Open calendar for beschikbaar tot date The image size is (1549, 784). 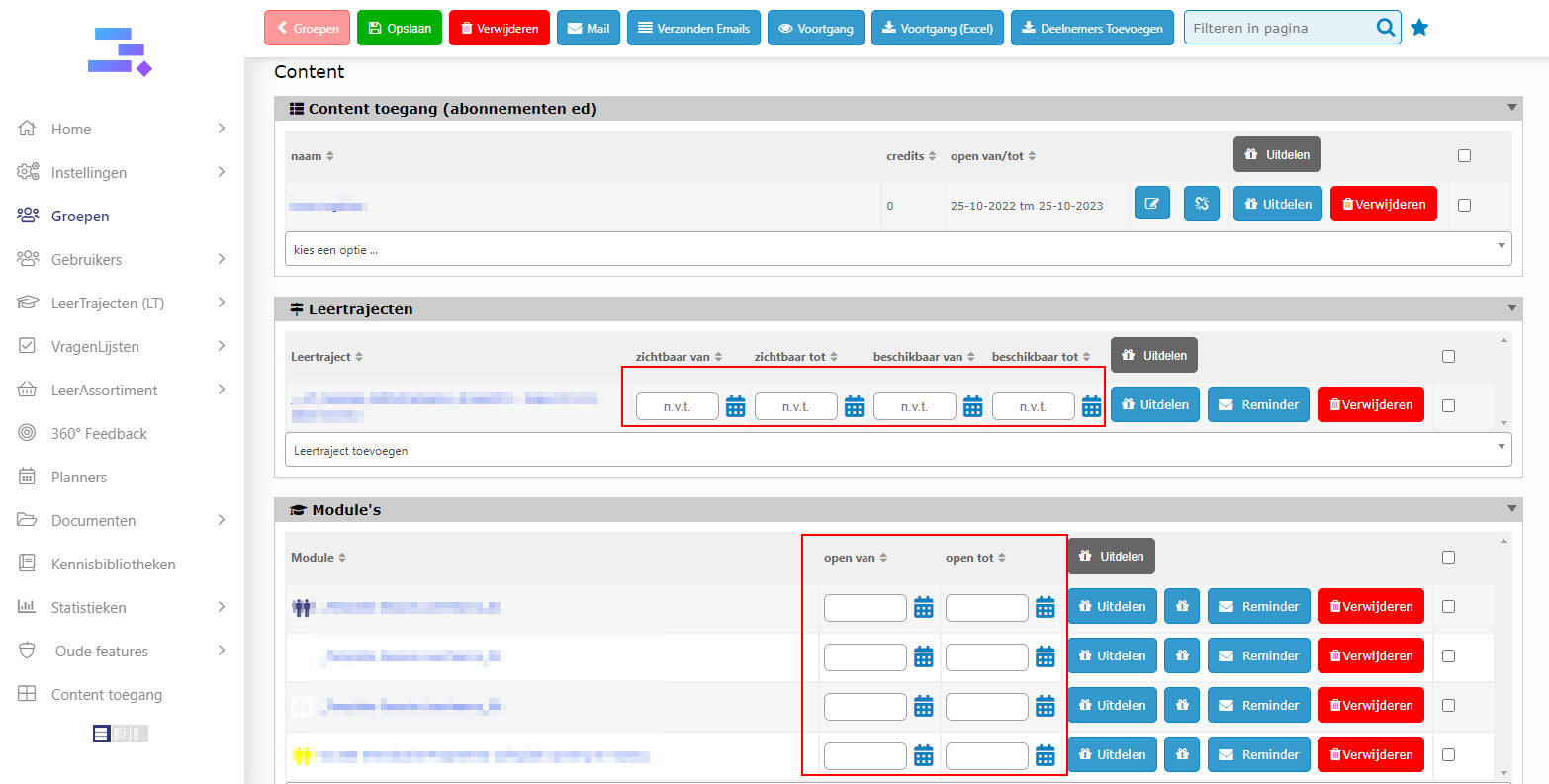tap(1091, 406)
